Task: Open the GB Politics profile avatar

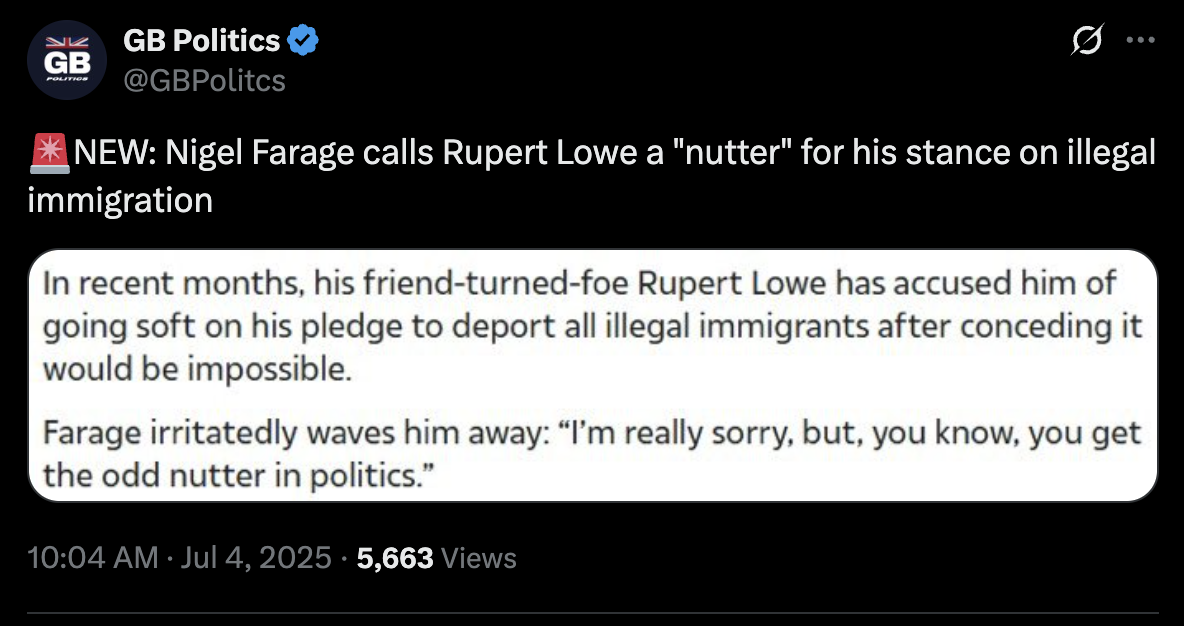Action: click(x=66, y=60)
